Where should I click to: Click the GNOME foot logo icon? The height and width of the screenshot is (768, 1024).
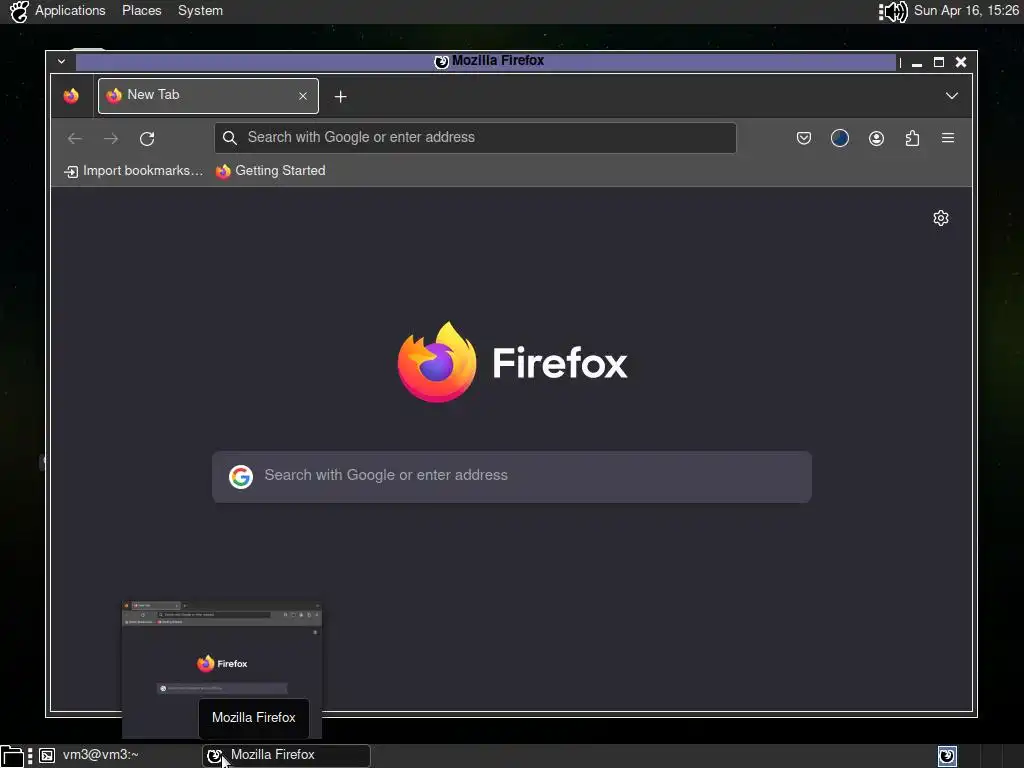click(19, 12)
